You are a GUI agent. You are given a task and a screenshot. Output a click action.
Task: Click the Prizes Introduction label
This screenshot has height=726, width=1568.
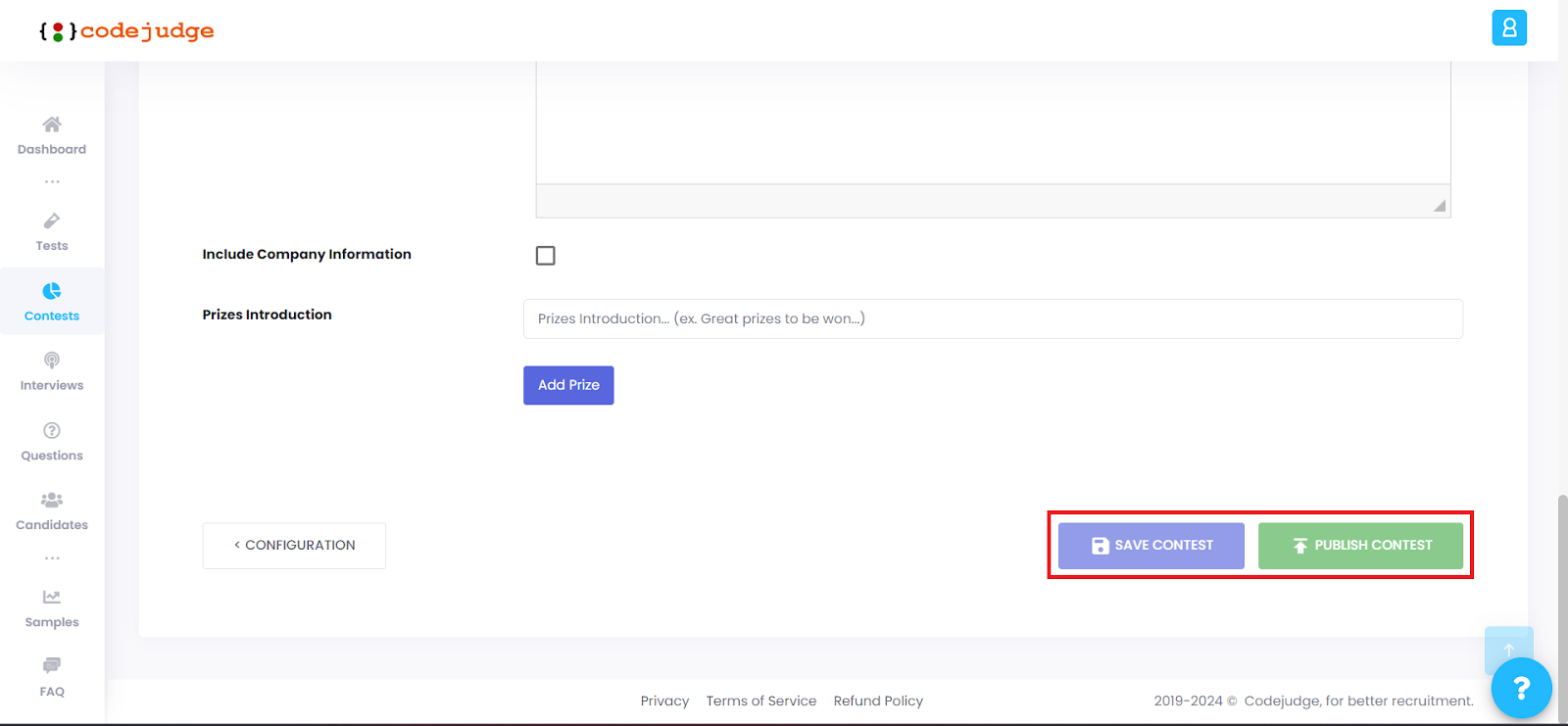(x=267, y=315)
